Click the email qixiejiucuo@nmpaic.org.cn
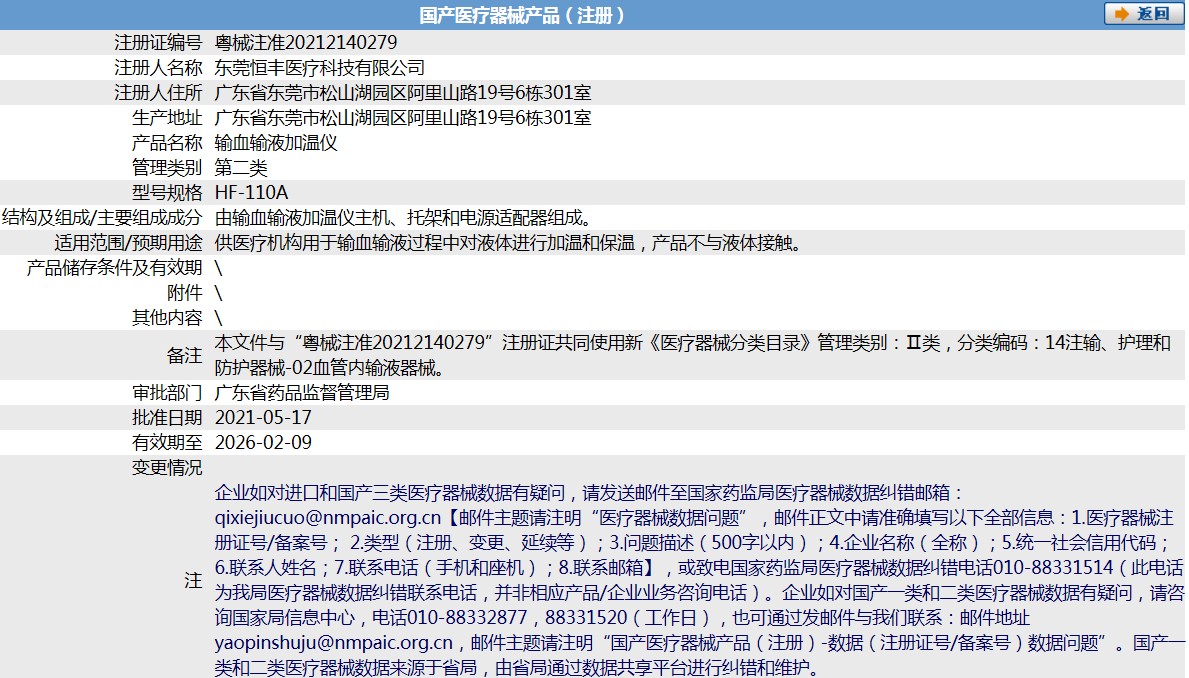 click(328, 518)
